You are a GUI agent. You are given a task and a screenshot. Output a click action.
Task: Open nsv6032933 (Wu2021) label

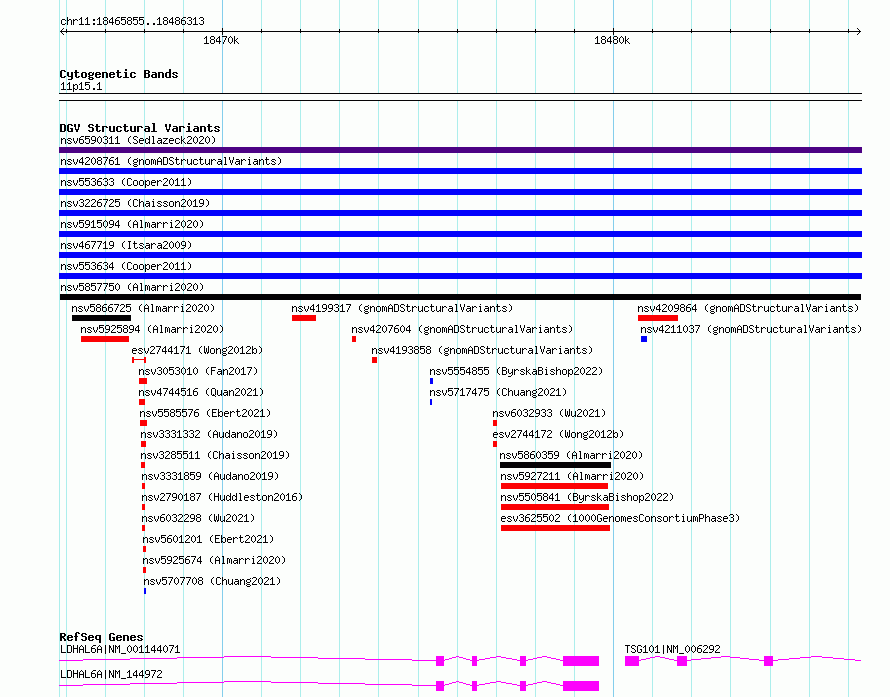pyautogui.click(x=549, y=413)
